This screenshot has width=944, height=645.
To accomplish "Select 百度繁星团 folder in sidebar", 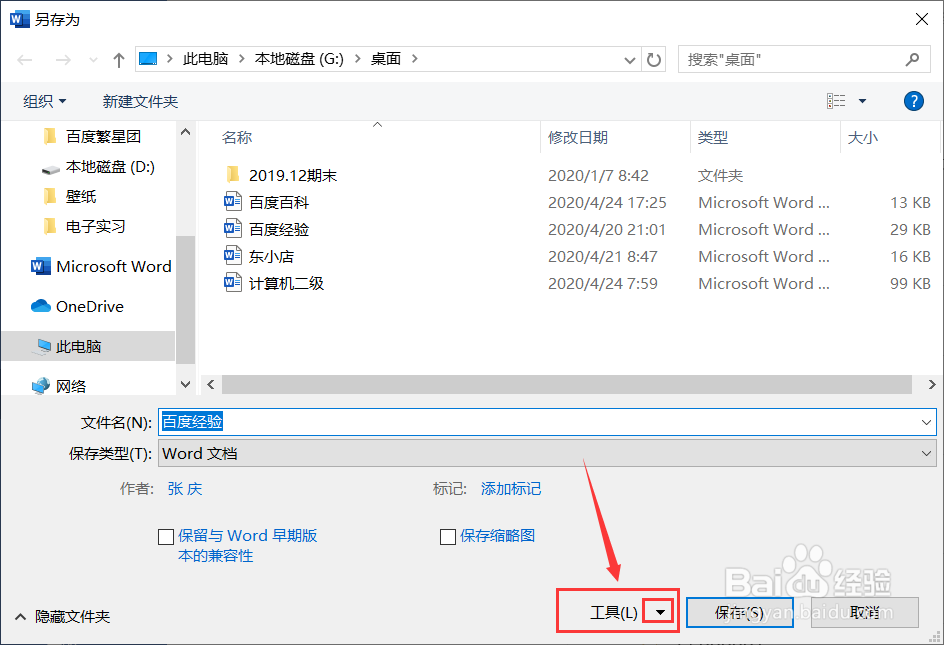I will pyautogui.click(x=92, y=137).
